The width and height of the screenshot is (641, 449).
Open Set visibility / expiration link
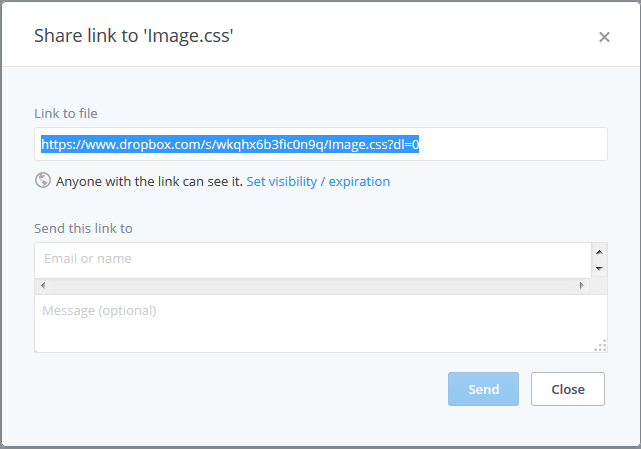(x=318, y=181)
